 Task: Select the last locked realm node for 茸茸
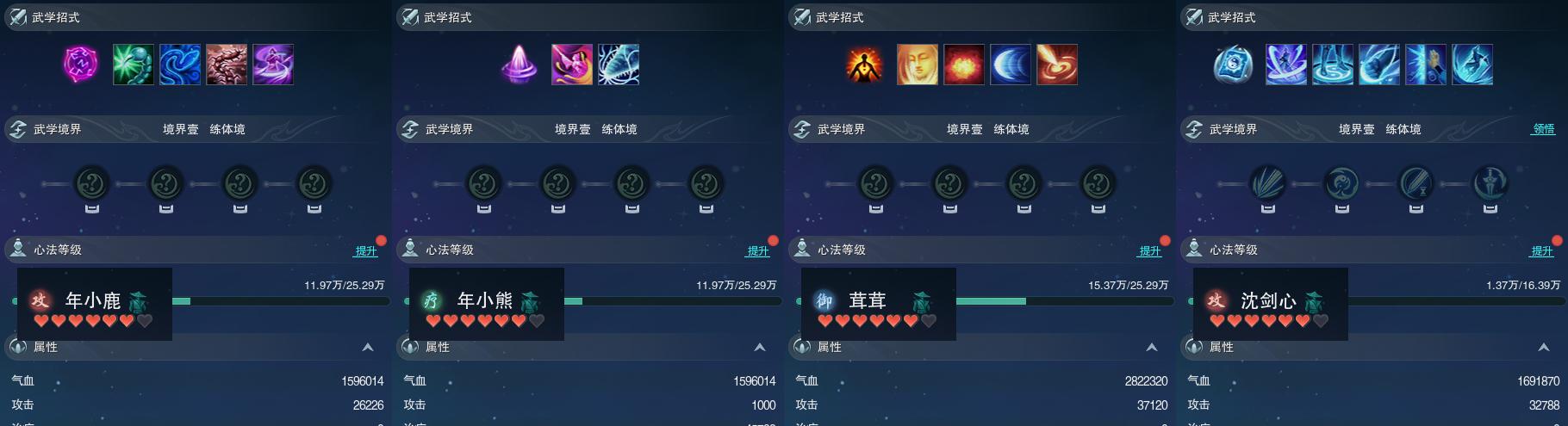[x=1098, y=183]
